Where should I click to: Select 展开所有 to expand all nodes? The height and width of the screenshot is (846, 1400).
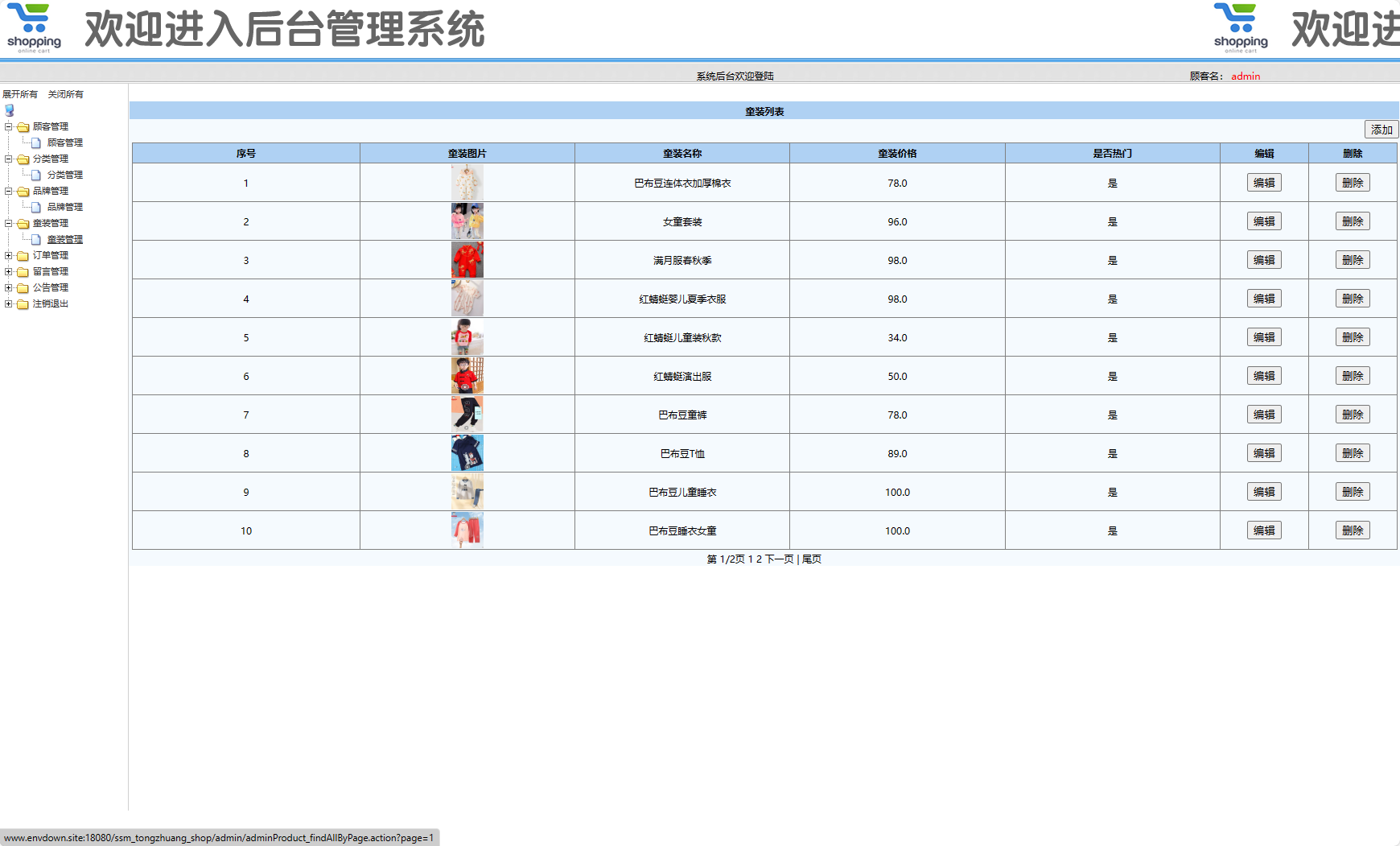(x=21, y=93)
